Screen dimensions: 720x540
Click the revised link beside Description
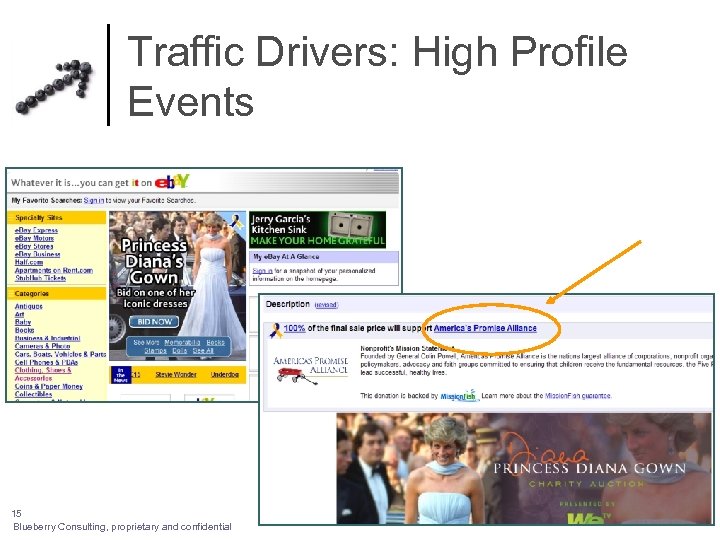click(x=326, y=305)
